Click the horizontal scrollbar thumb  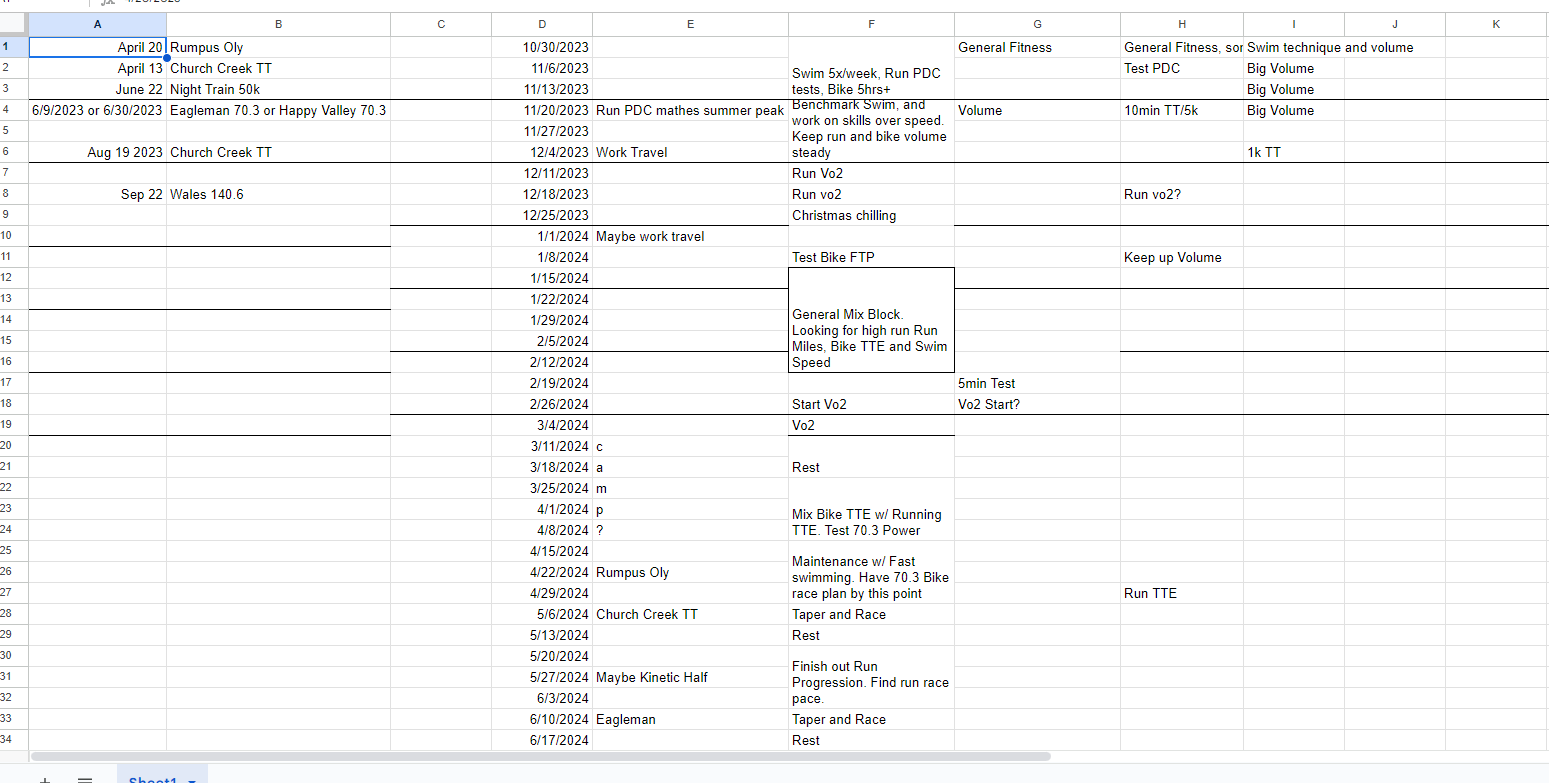[x=540, y=757]
